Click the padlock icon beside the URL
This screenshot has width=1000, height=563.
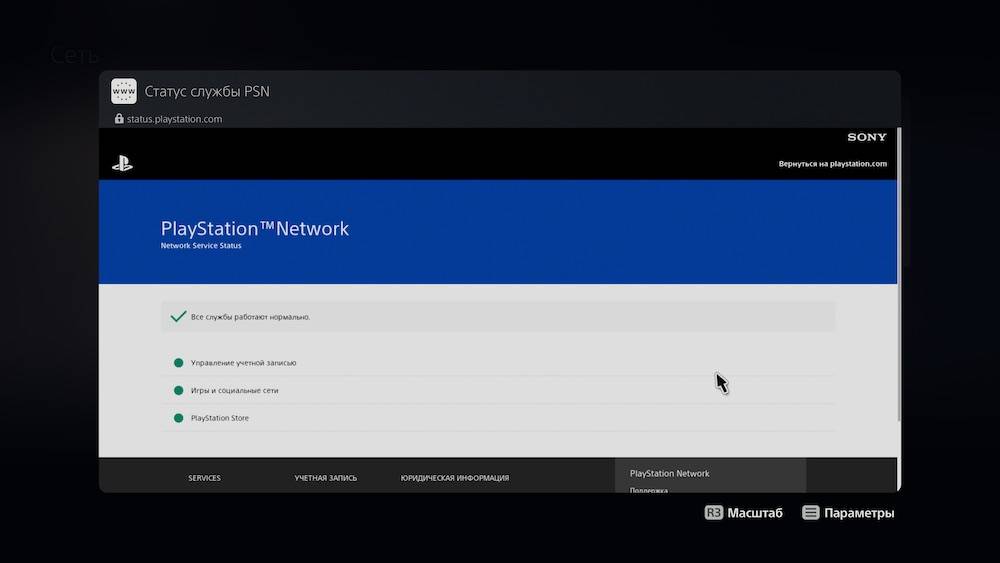pyautogui.click(x=119, y=119)
